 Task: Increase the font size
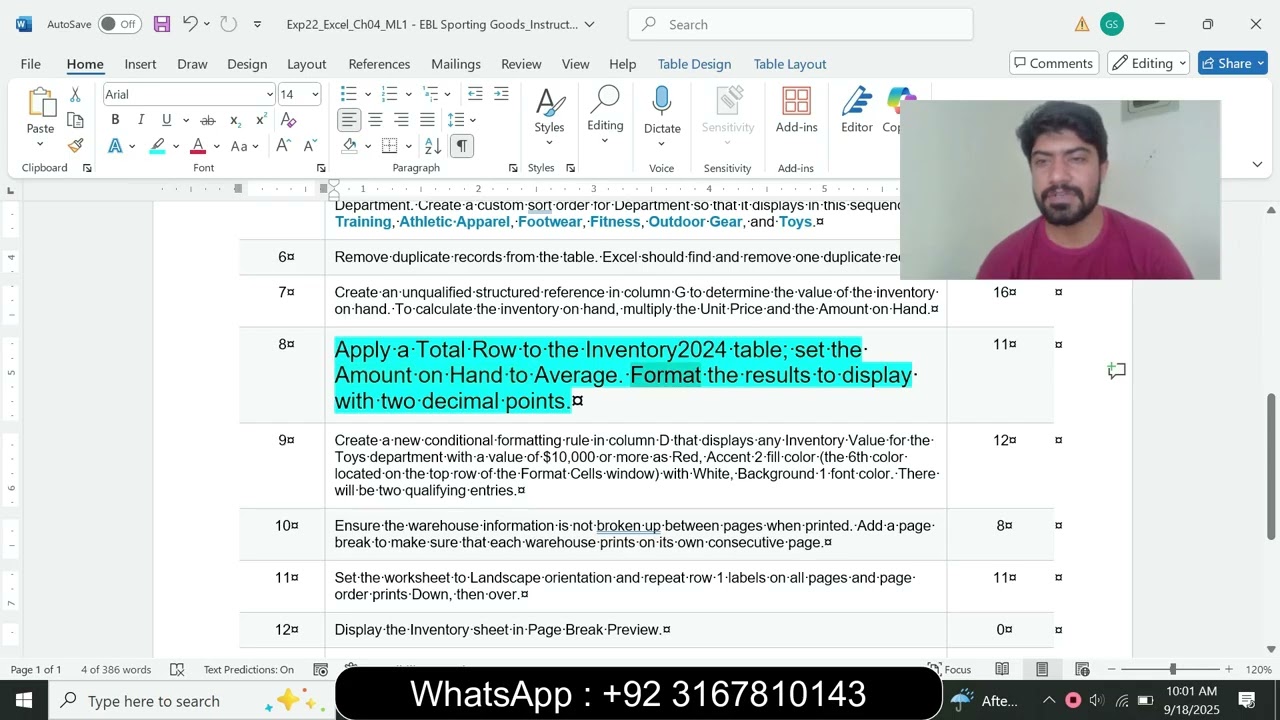pyautogui.click(x=283, y=146)
